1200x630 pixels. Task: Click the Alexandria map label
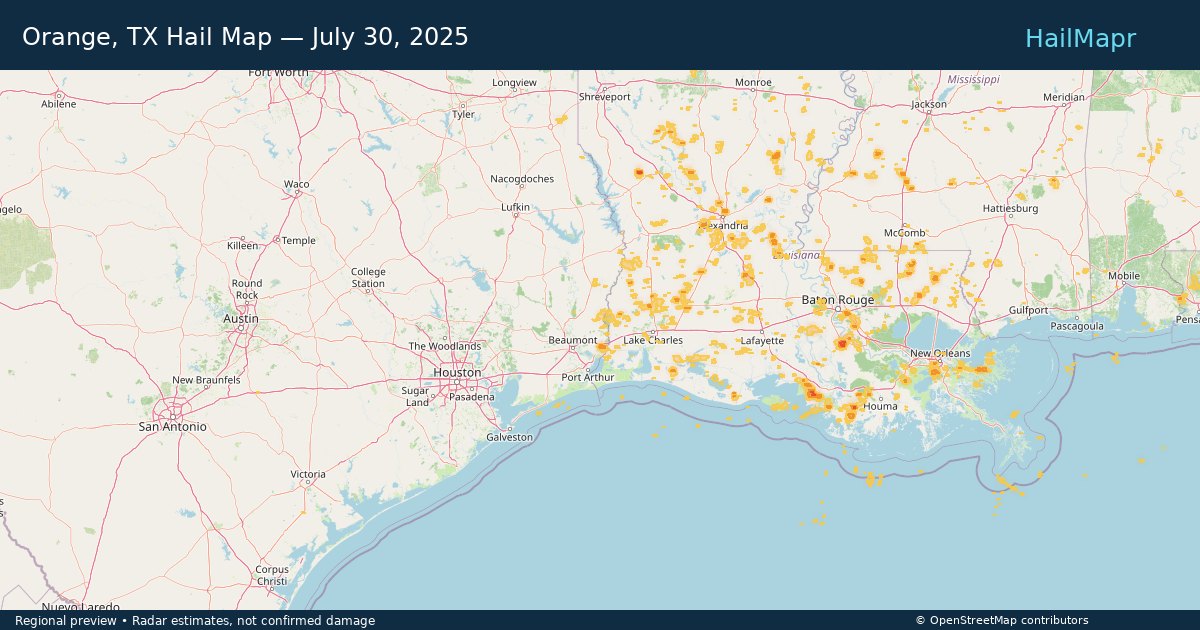click(x=723, y=225)
